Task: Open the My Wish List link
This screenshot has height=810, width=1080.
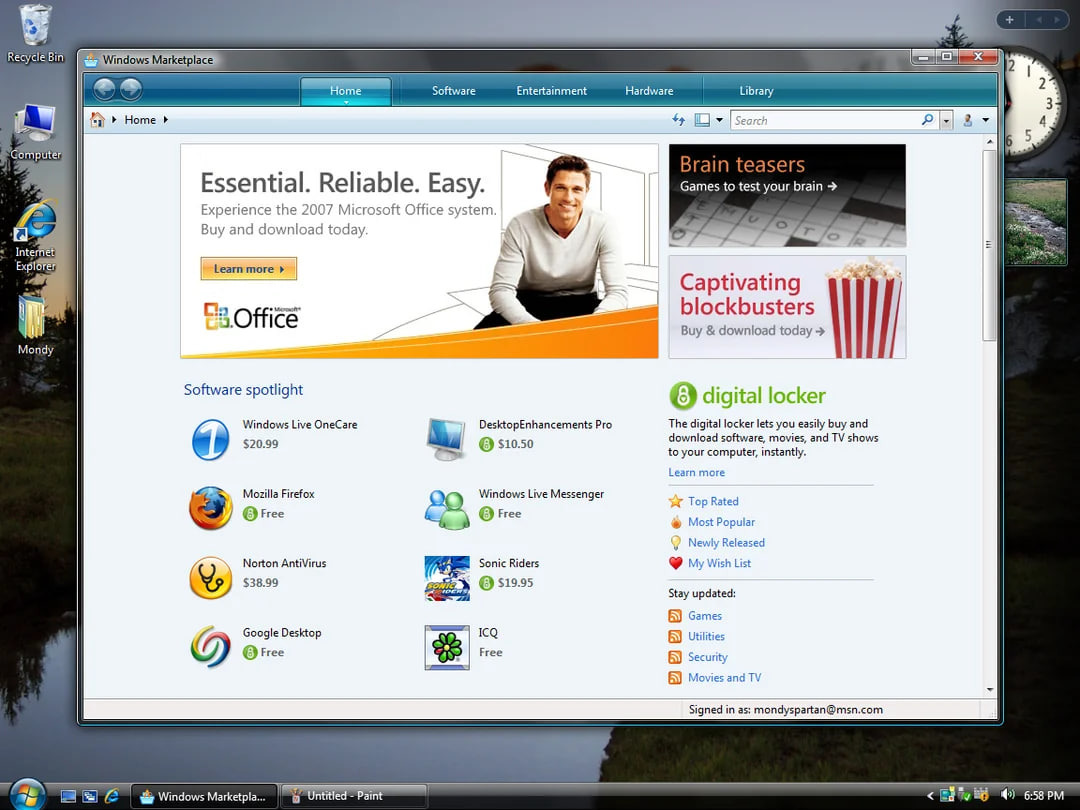Action: [x=719, y=563]
